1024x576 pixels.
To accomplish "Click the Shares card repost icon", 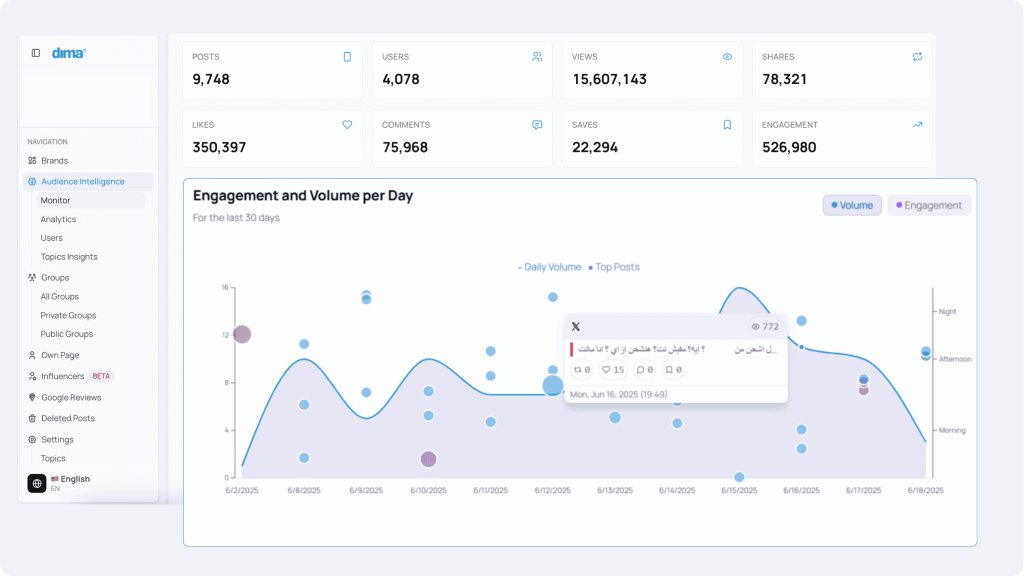I will [917, 57].
